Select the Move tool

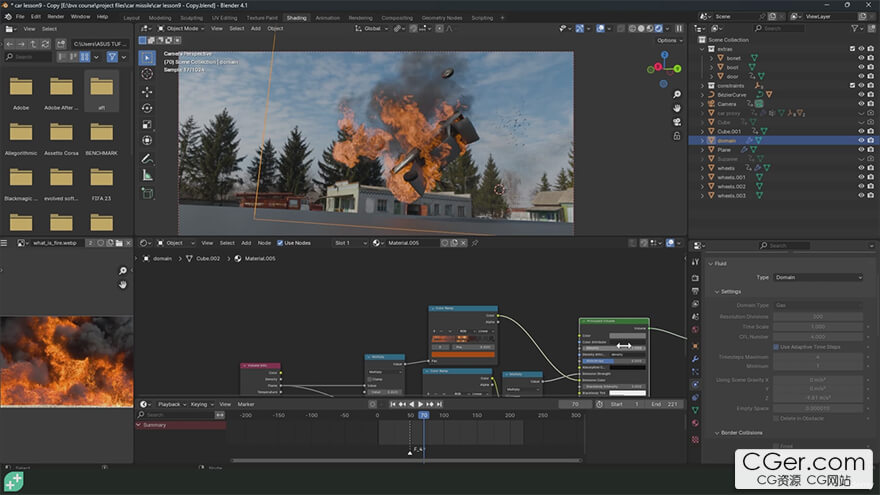click(x=147, y=91)
